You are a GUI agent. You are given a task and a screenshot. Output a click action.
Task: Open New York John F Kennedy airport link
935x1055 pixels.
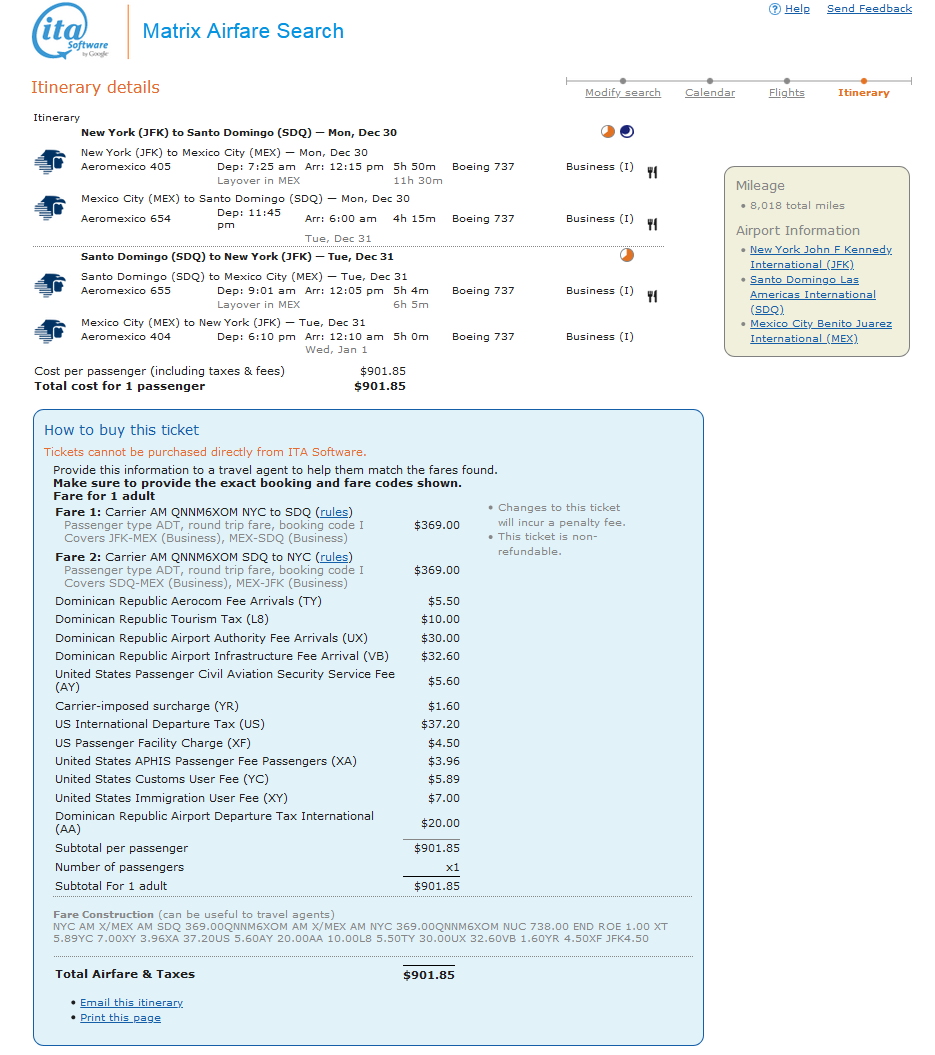(821, 257)
